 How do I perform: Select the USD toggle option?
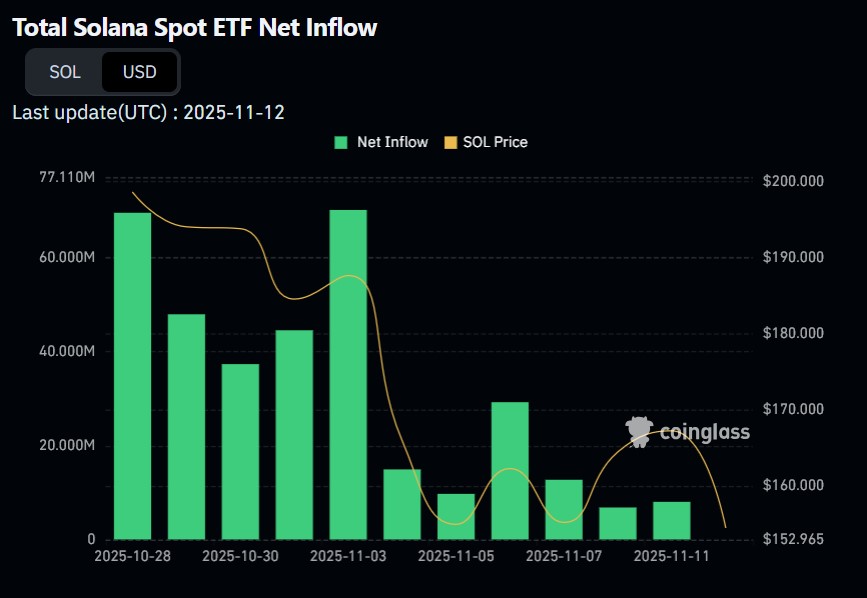[x=139, y=72]
